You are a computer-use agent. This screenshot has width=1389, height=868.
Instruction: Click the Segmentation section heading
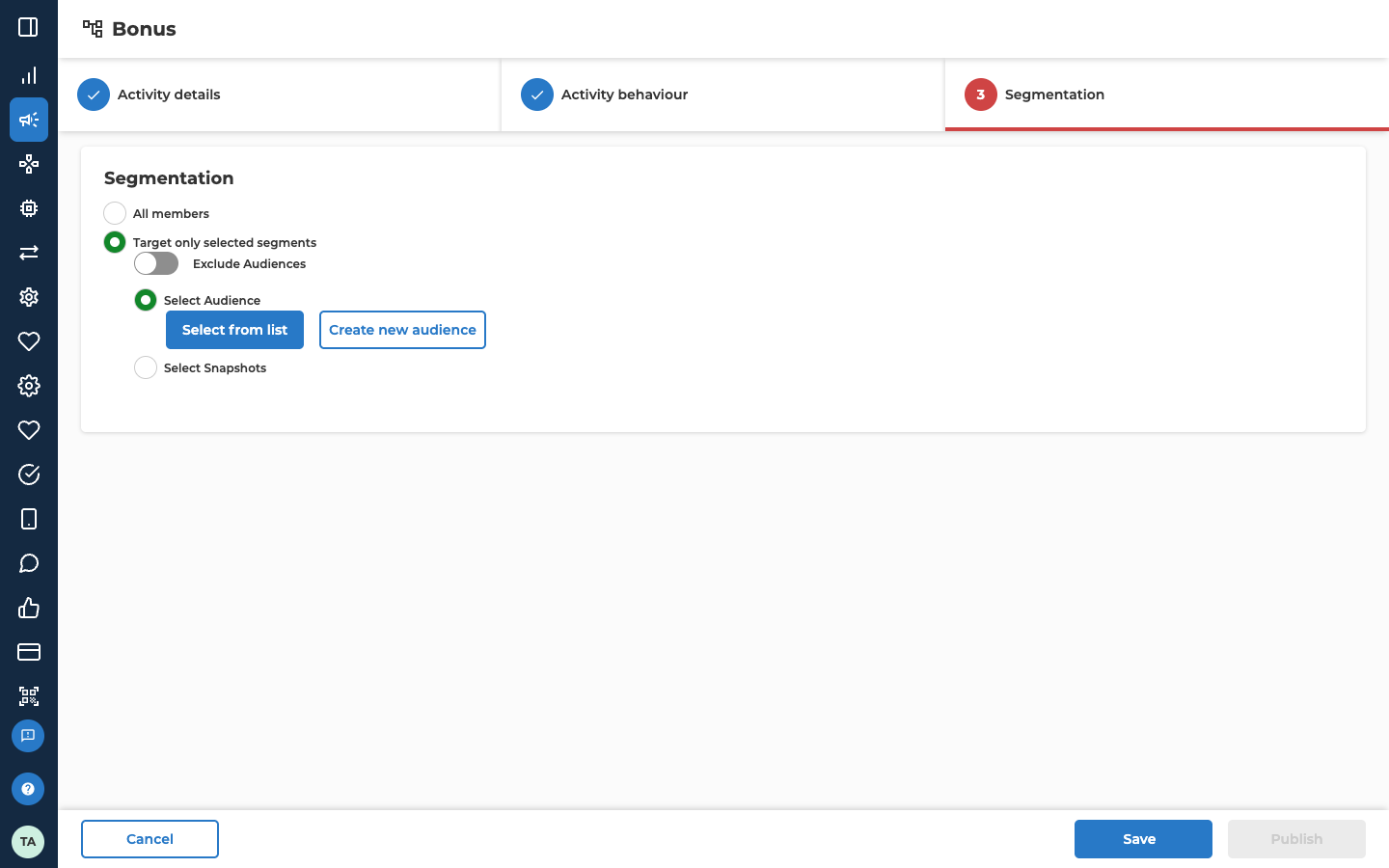169,178
